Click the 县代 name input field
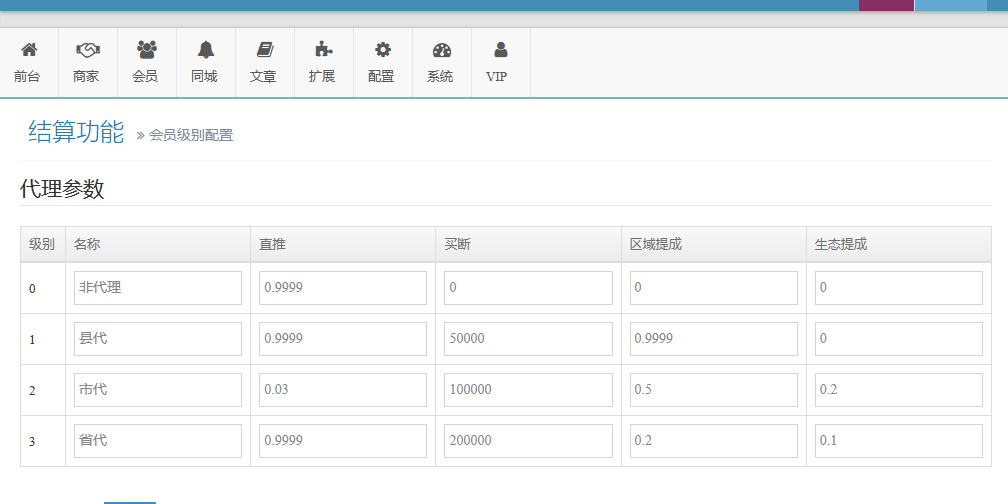1008x504 pixels. (x=157, y=339)
